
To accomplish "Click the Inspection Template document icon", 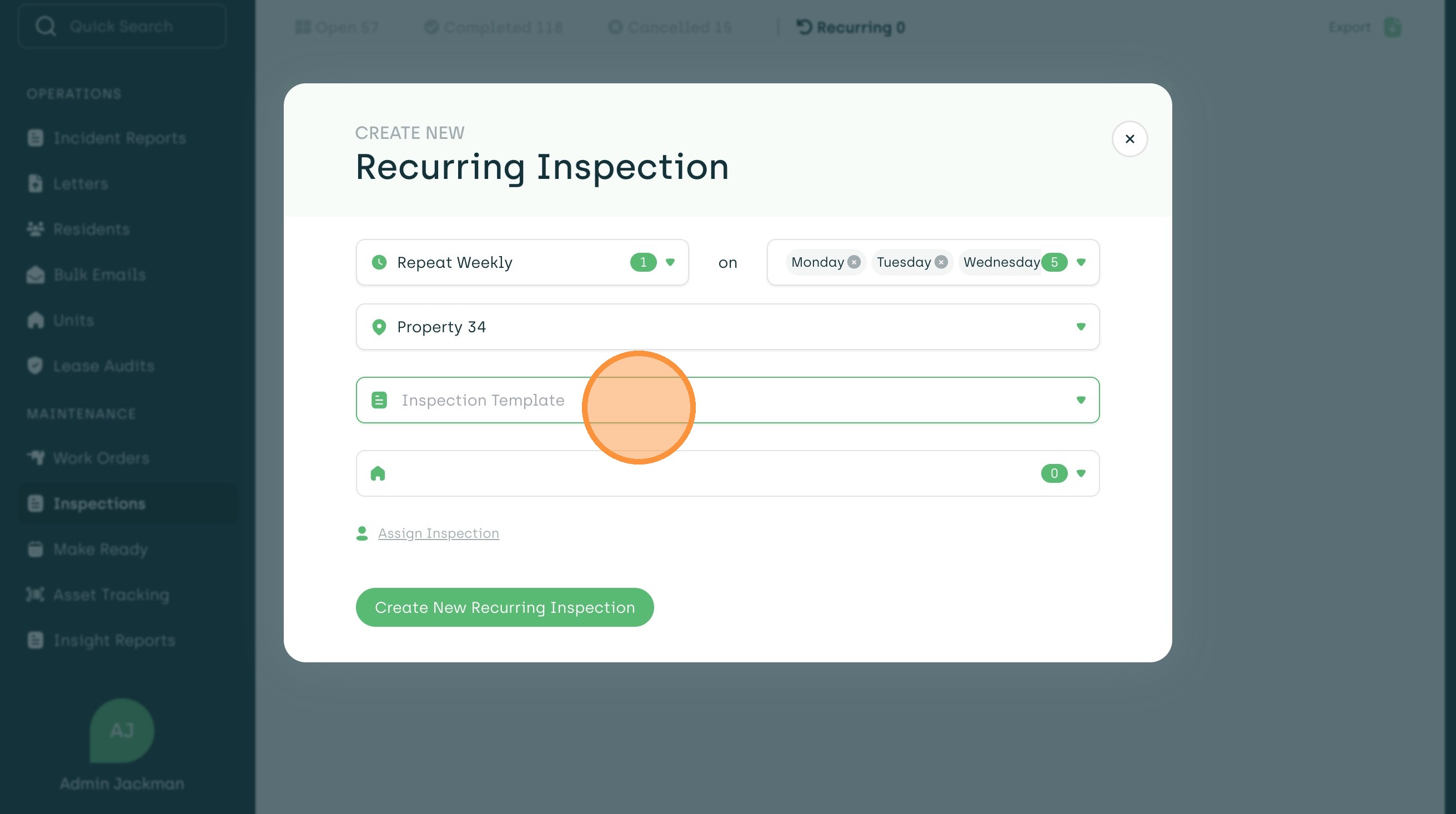I will tap(379, 400).
